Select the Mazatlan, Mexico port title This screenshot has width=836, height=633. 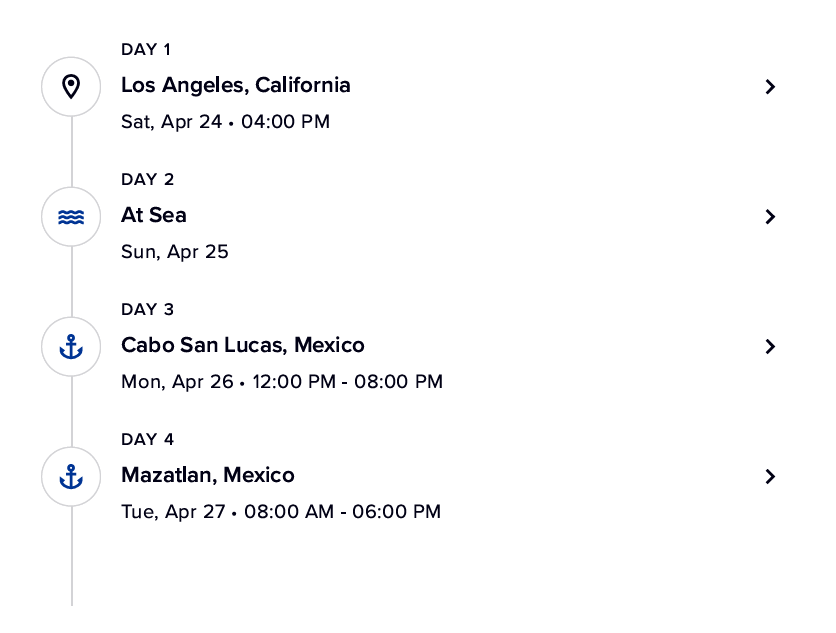[208, 475]
